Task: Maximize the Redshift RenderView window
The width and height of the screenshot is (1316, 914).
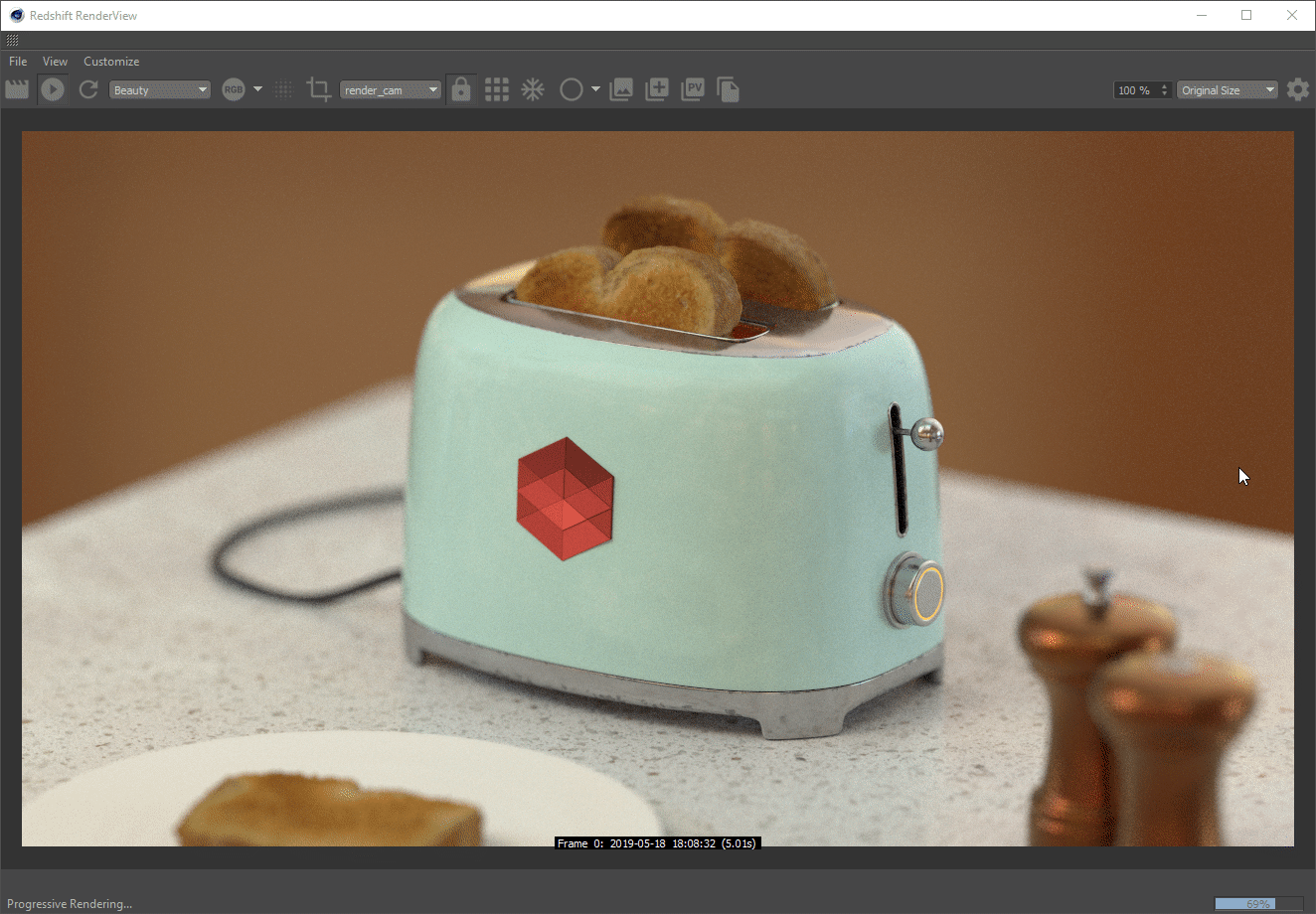Action: click(1246, 15)
